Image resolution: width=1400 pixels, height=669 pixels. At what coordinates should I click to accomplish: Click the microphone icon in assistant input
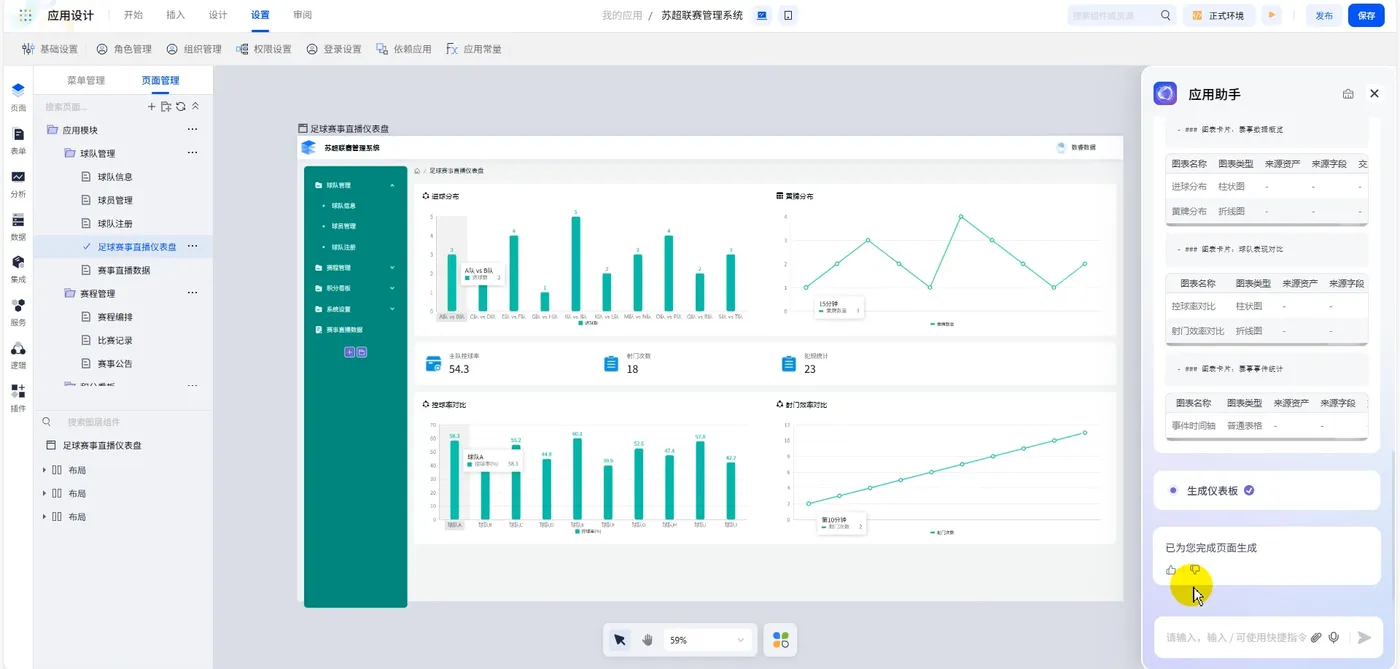click(1334, 637)
